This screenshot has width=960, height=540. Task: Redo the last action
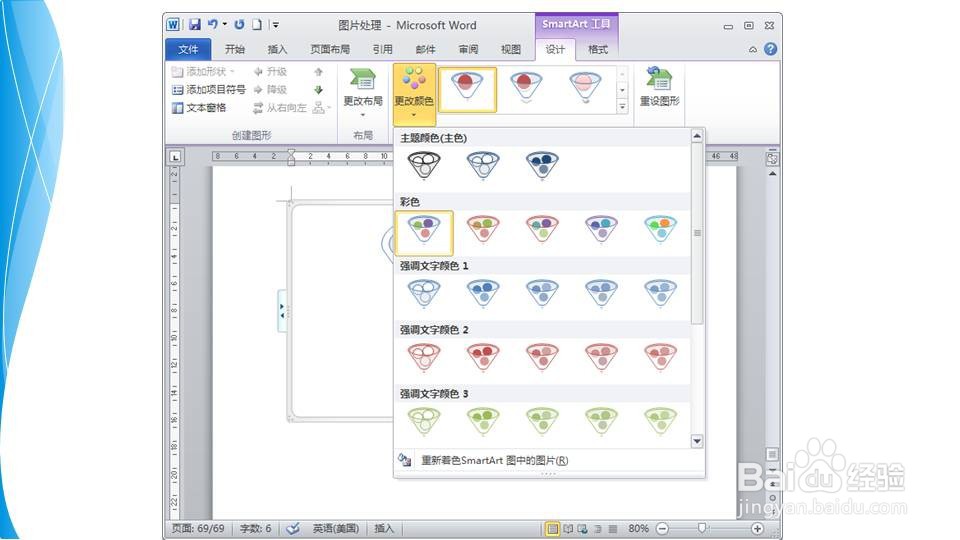239,24
